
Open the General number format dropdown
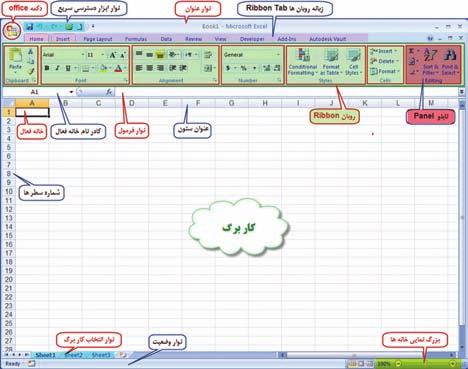tap(278, 54)
